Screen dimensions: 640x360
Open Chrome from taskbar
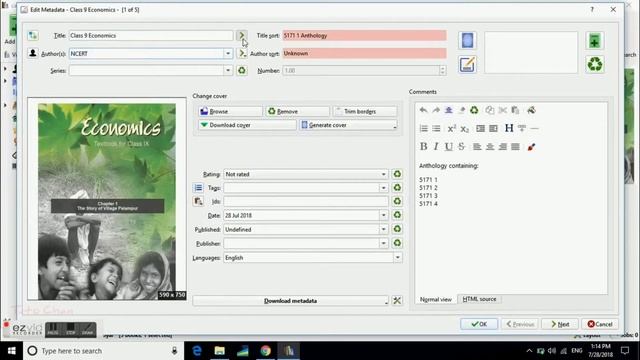click(x=265, y=351)
